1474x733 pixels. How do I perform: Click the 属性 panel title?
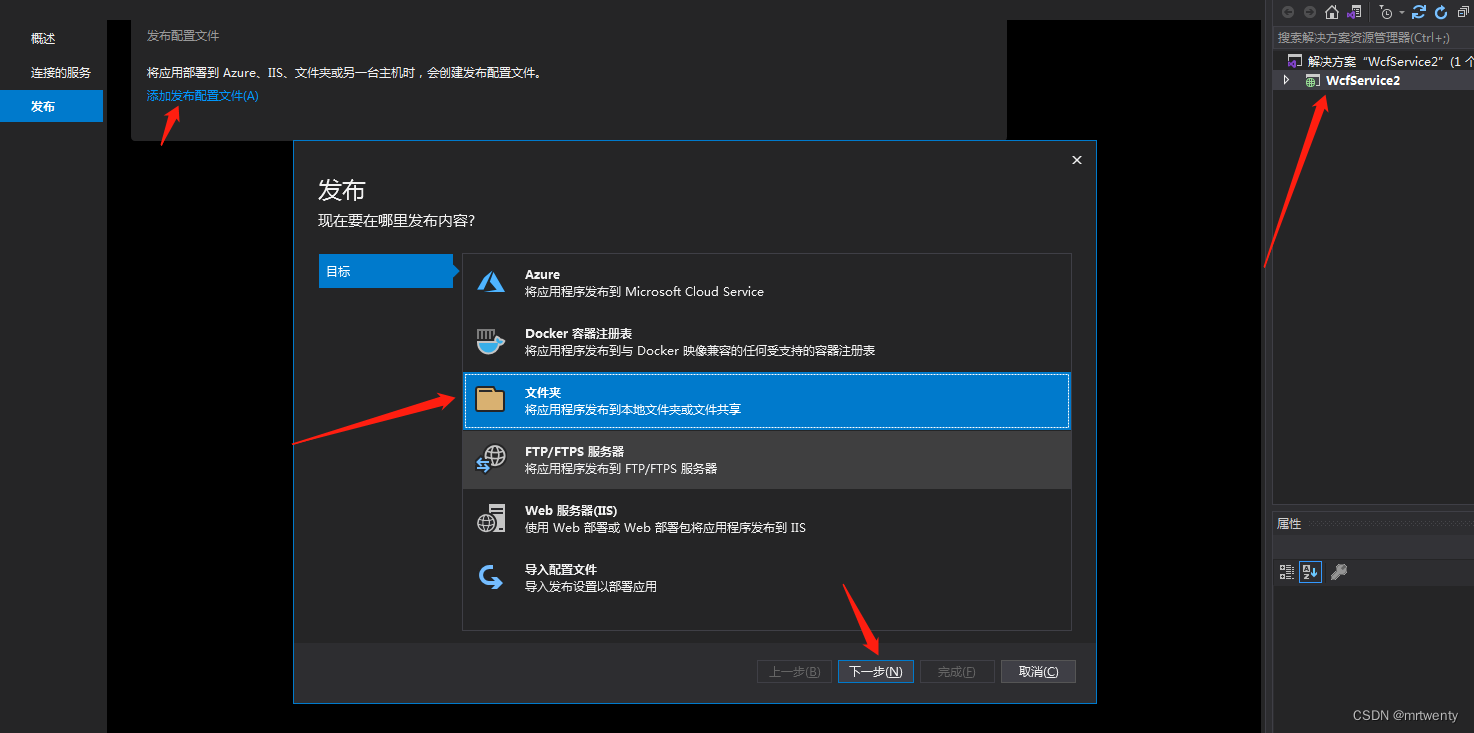[1289, 523]
